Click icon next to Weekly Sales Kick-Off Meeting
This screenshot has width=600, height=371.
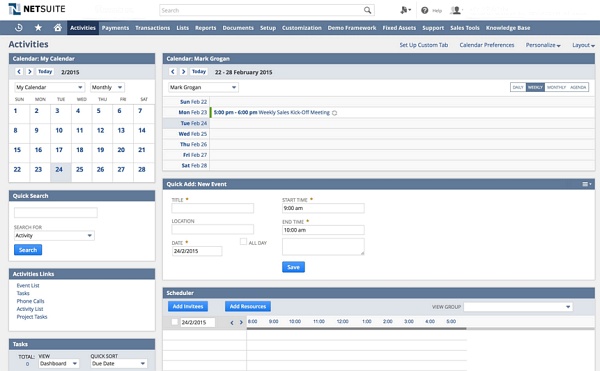[334, 113]
